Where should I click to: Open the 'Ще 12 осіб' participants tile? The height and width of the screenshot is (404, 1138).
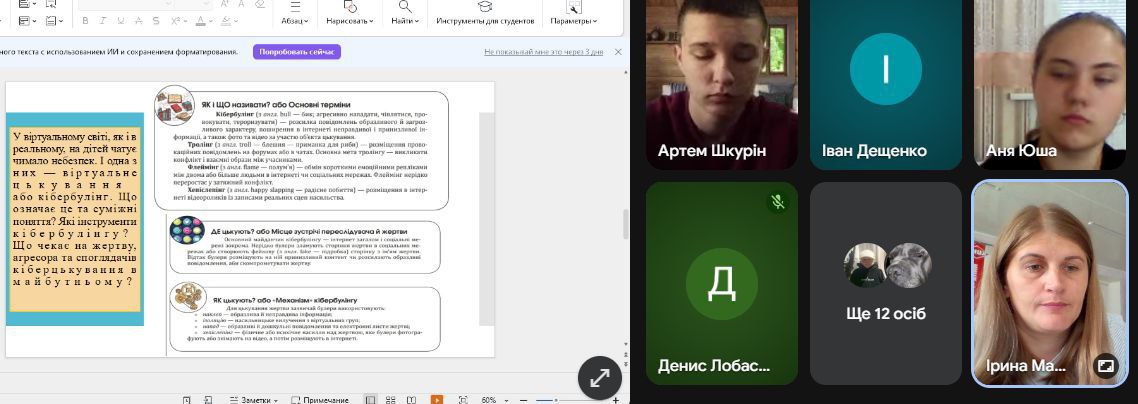point(886,283)
